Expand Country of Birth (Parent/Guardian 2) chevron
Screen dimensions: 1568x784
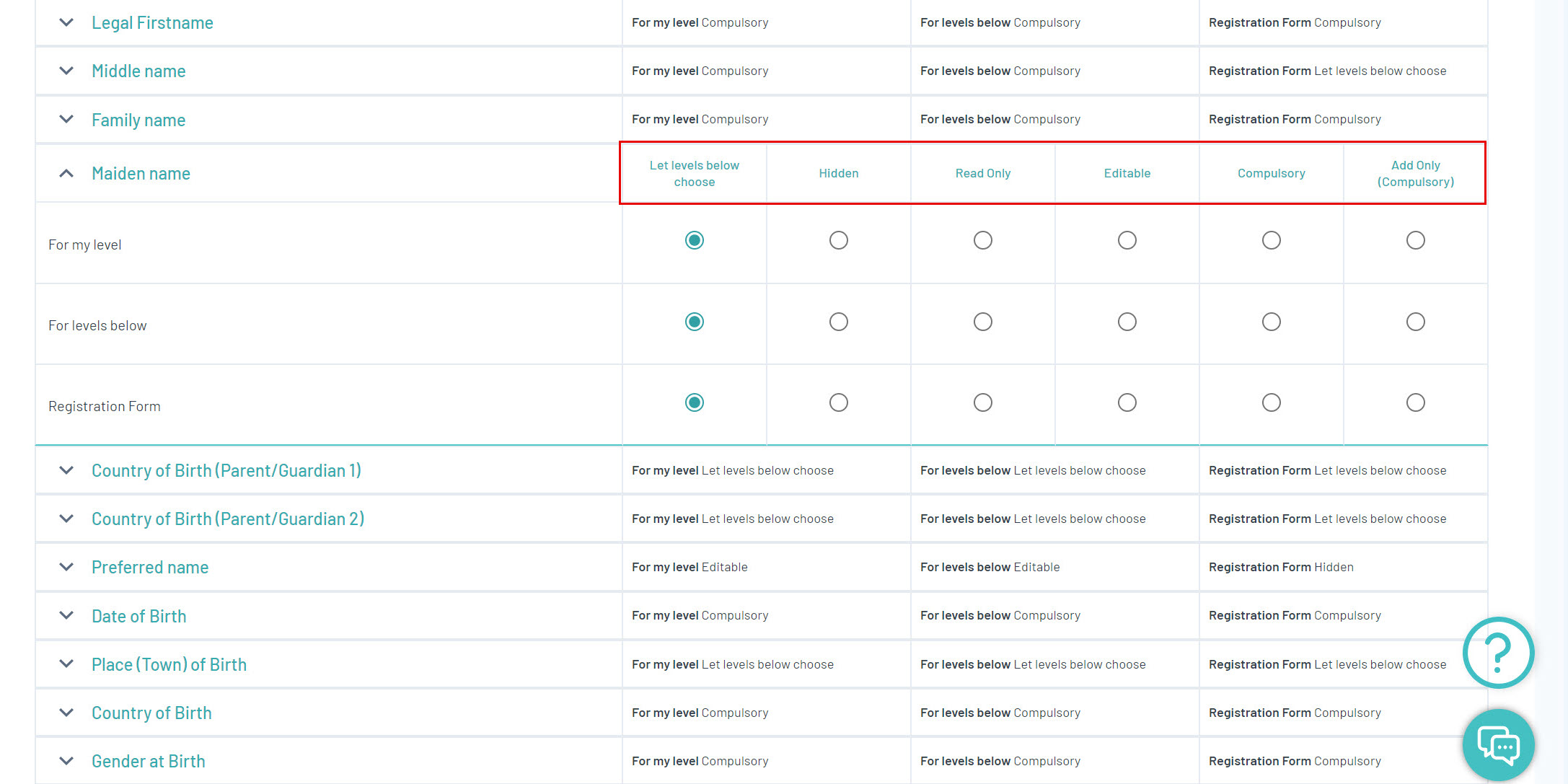pyautogui.click(x=66, y=519)
